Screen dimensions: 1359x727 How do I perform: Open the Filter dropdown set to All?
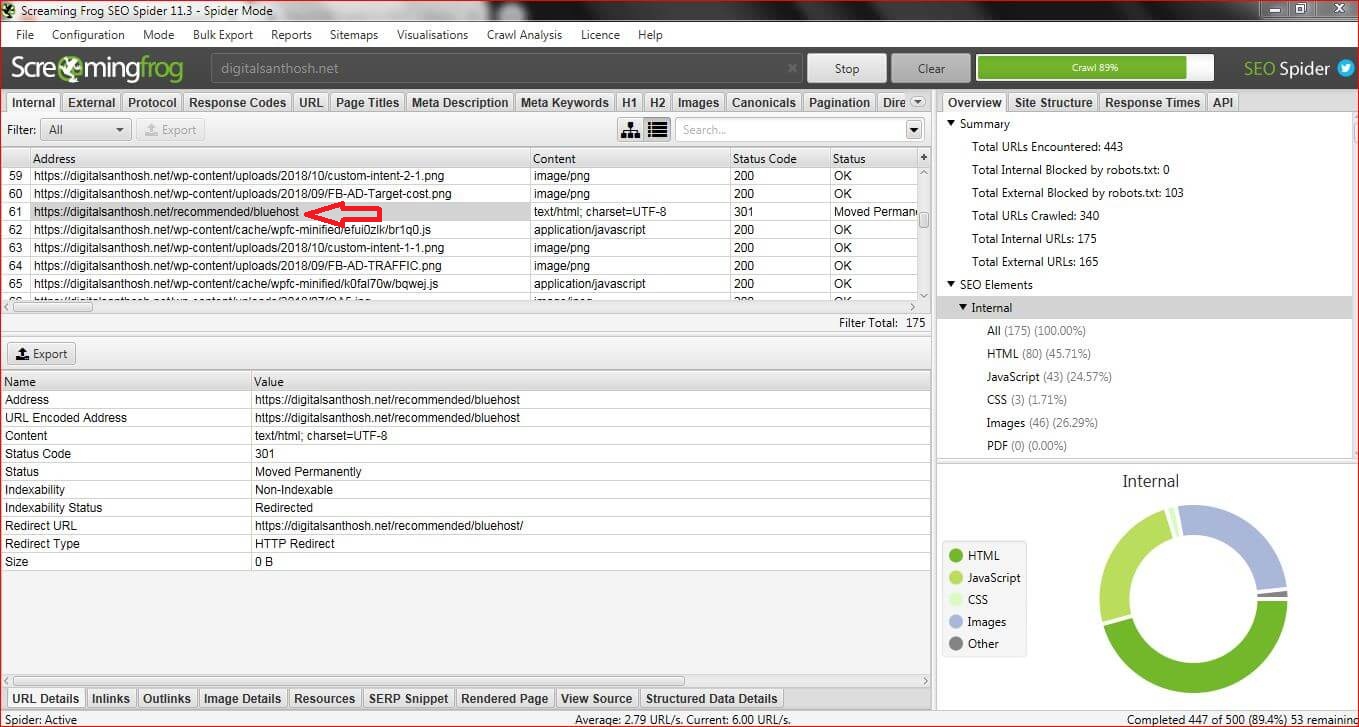coord(86,130)
